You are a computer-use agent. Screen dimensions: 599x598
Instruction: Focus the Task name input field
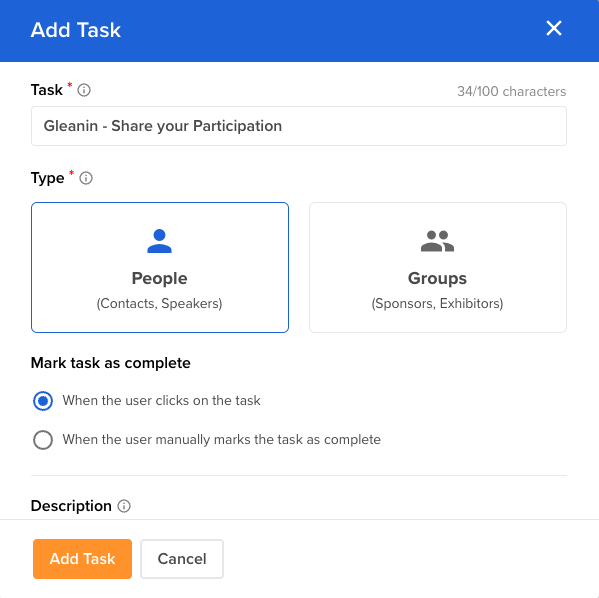[299, 126]
